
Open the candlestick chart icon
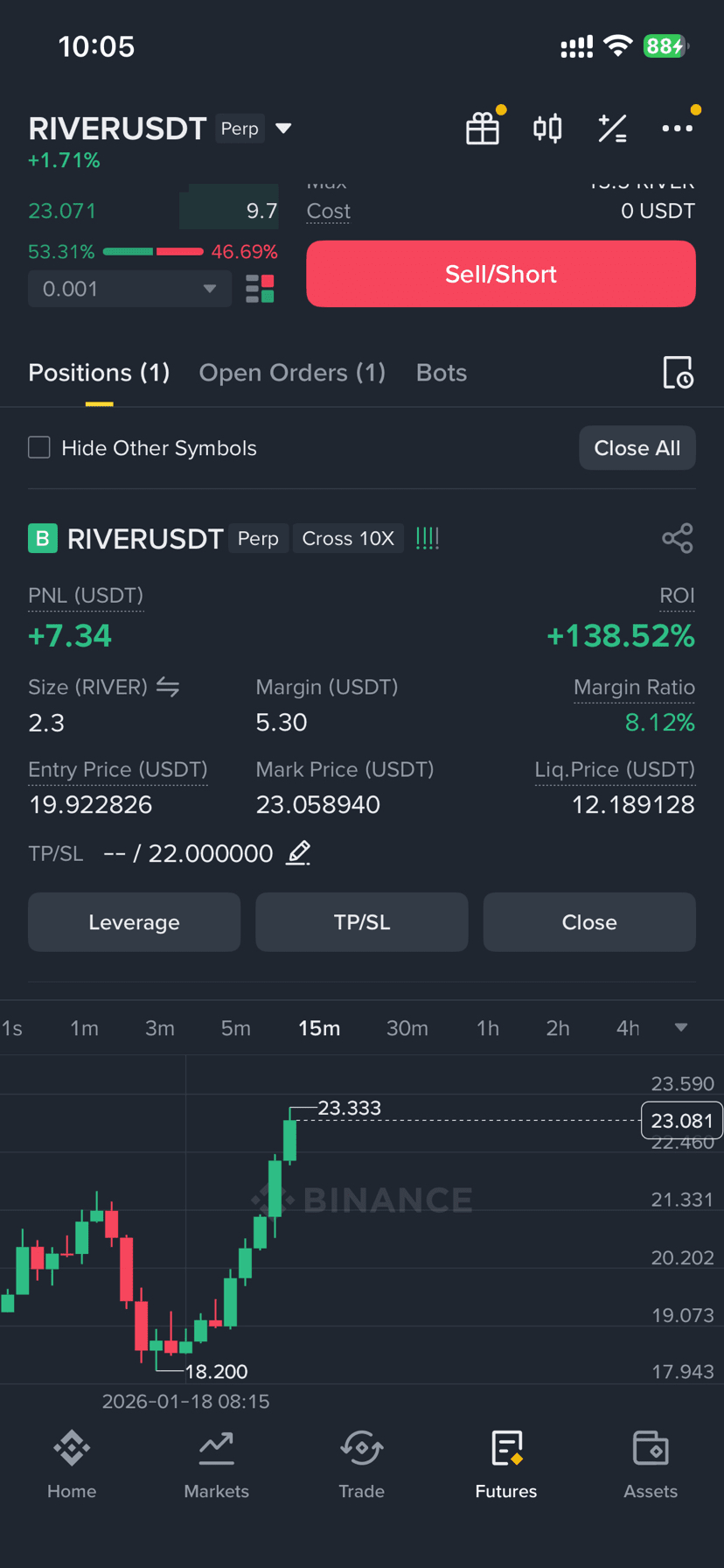(547, 129)
